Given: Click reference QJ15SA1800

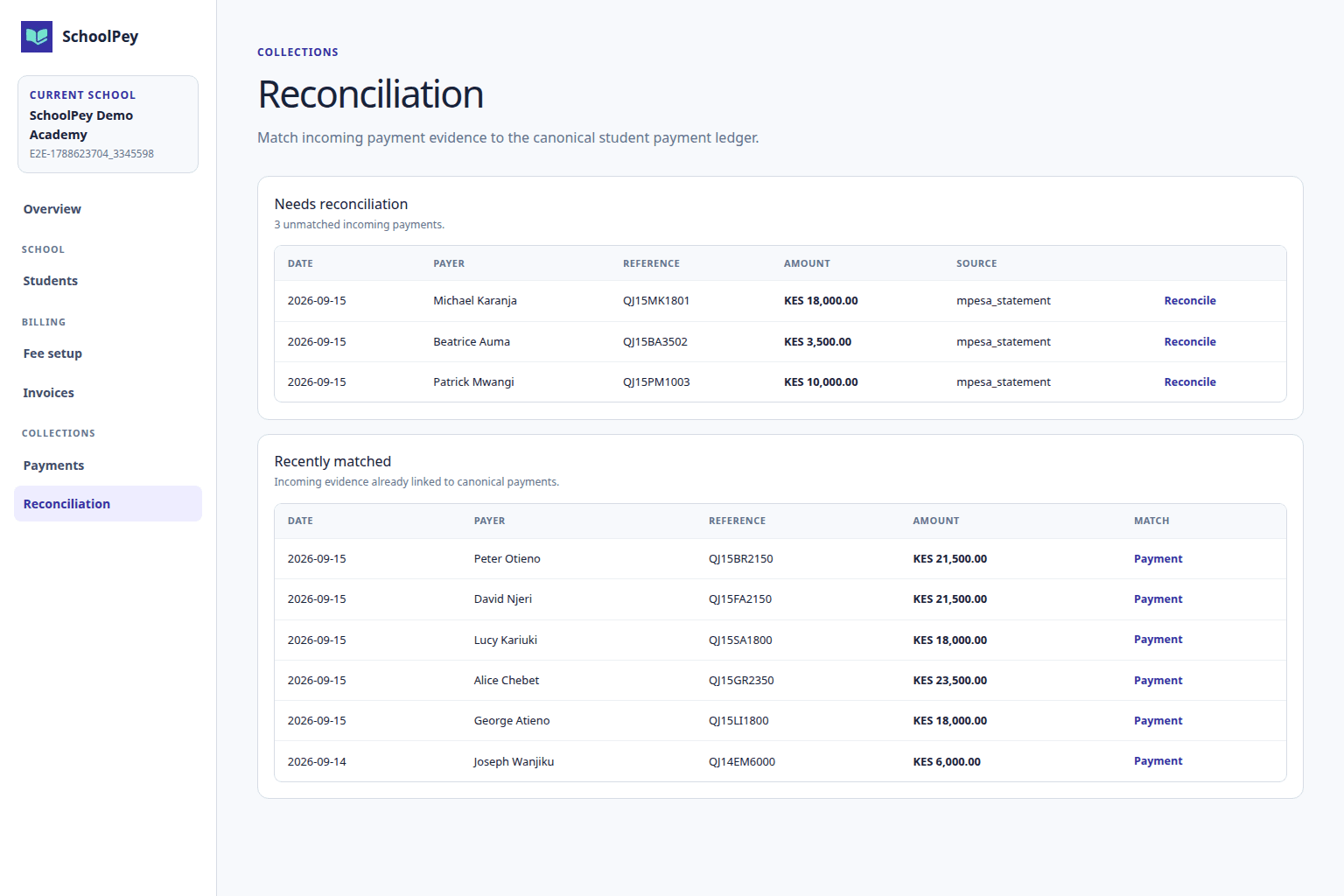Looking at the screenshot, I should click(x=740, y=640).
